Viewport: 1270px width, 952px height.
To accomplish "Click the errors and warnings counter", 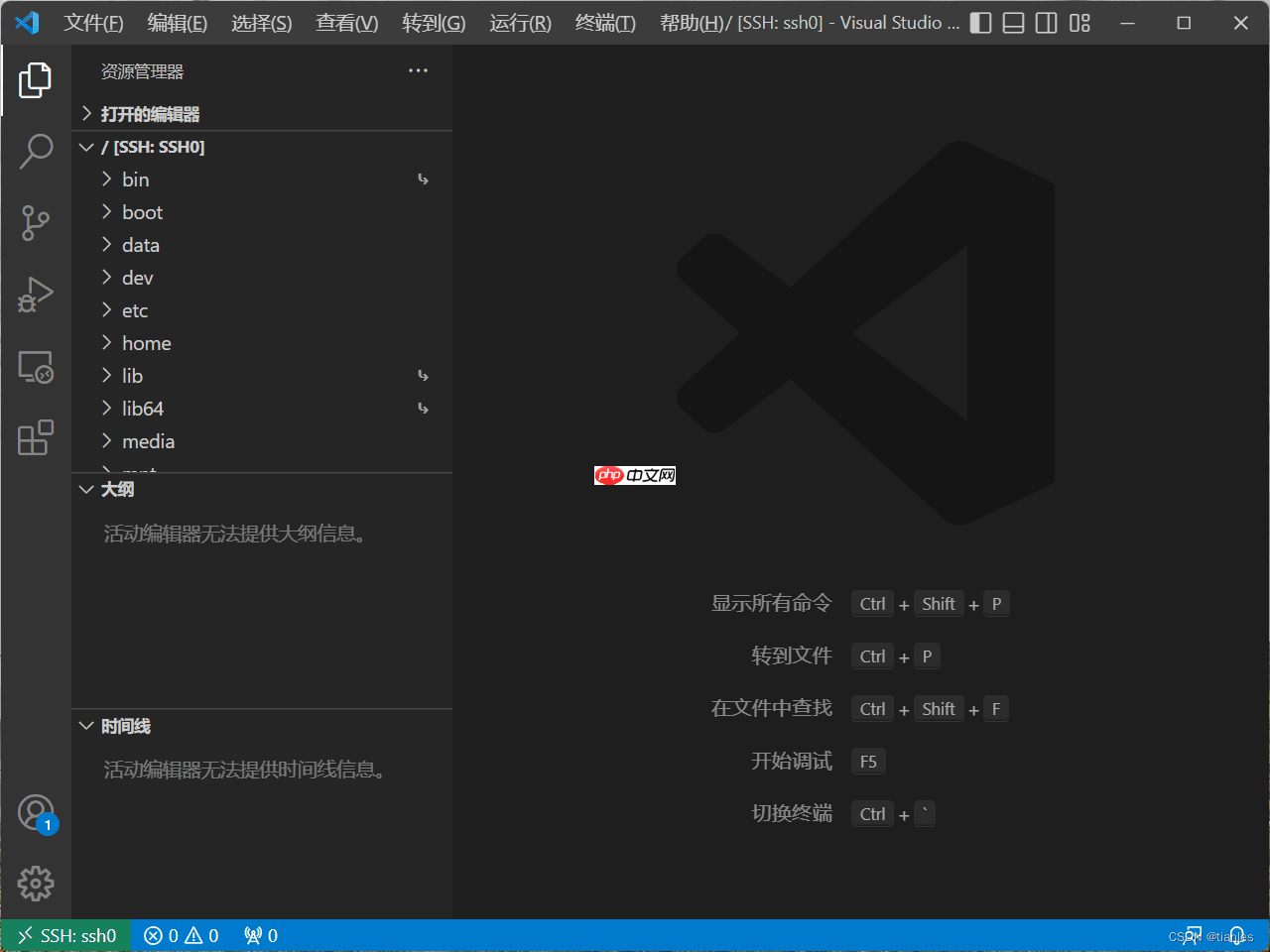I will click(x=181, y=935).
